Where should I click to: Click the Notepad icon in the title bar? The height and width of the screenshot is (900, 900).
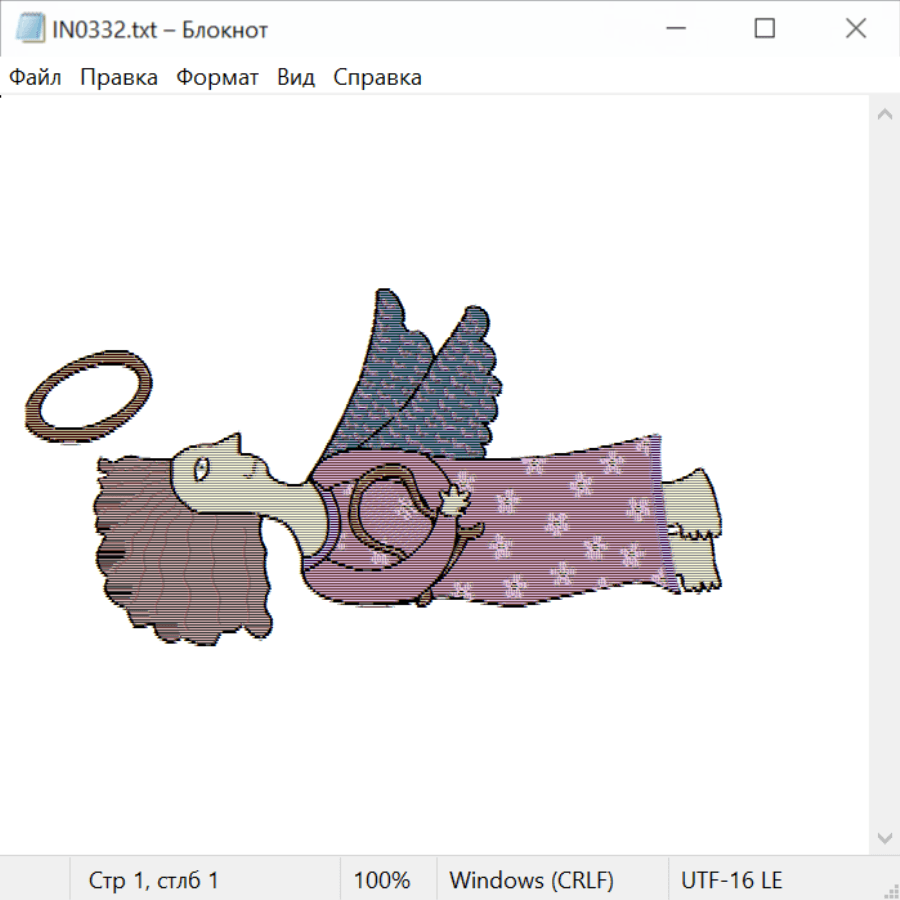coord(30,30)
